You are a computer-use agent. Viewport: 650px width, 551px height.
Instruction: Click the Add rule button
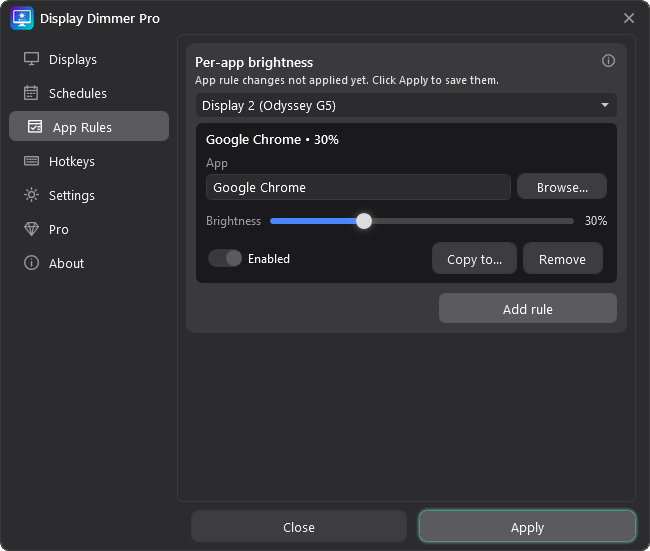[528, 308]
